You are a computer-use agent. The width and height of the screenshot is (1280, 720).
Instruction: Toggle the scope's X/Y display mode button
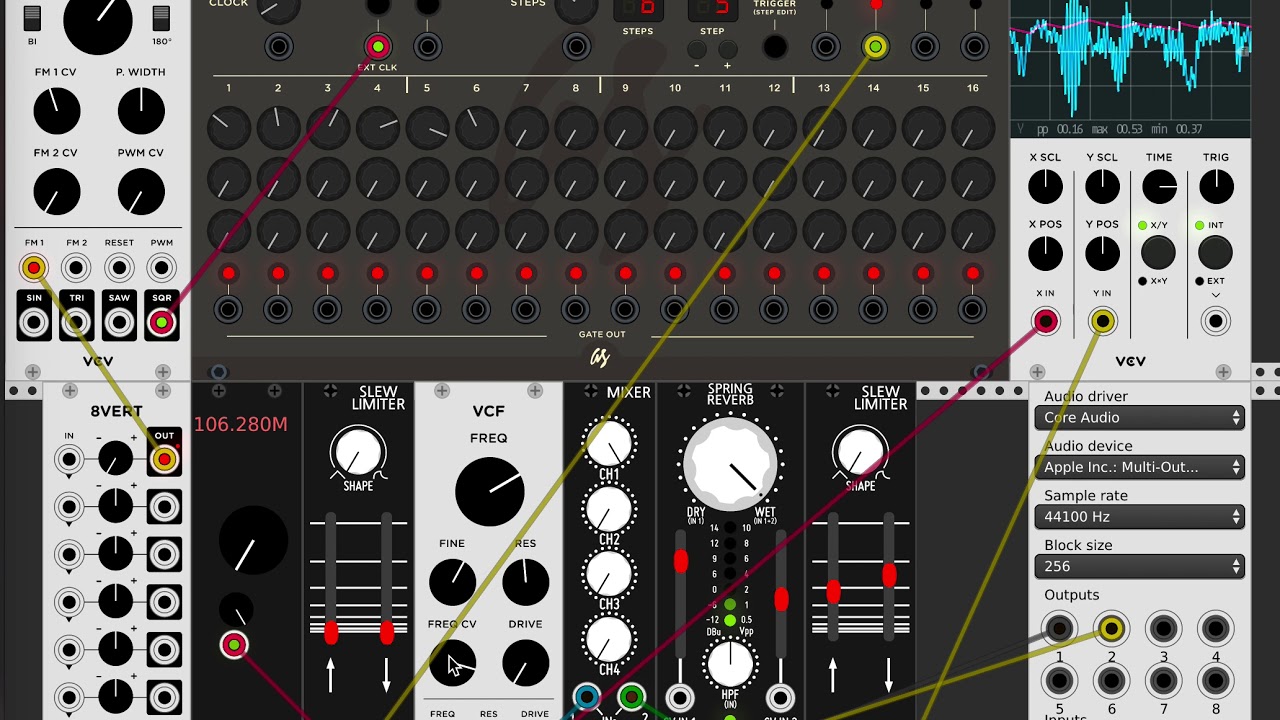(x=1158, y=253)
